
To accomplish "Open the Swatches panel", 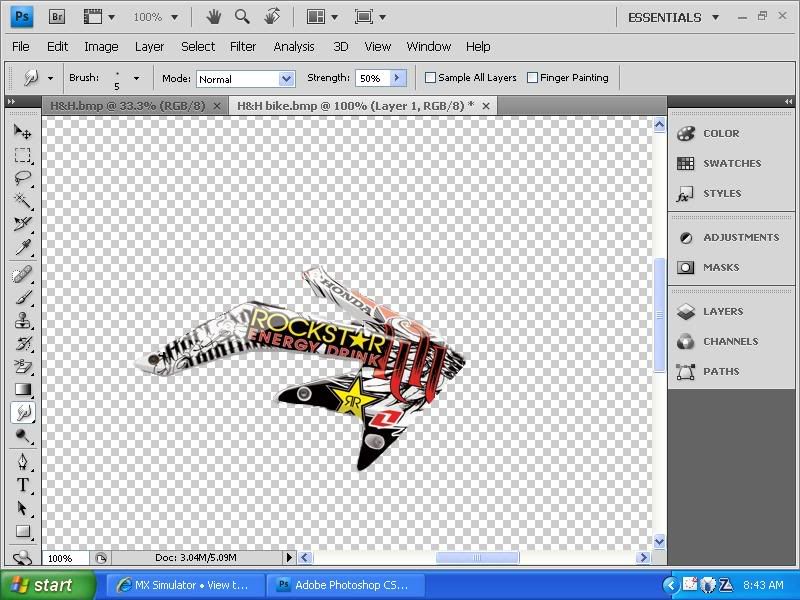I will (x=731, y=163).
